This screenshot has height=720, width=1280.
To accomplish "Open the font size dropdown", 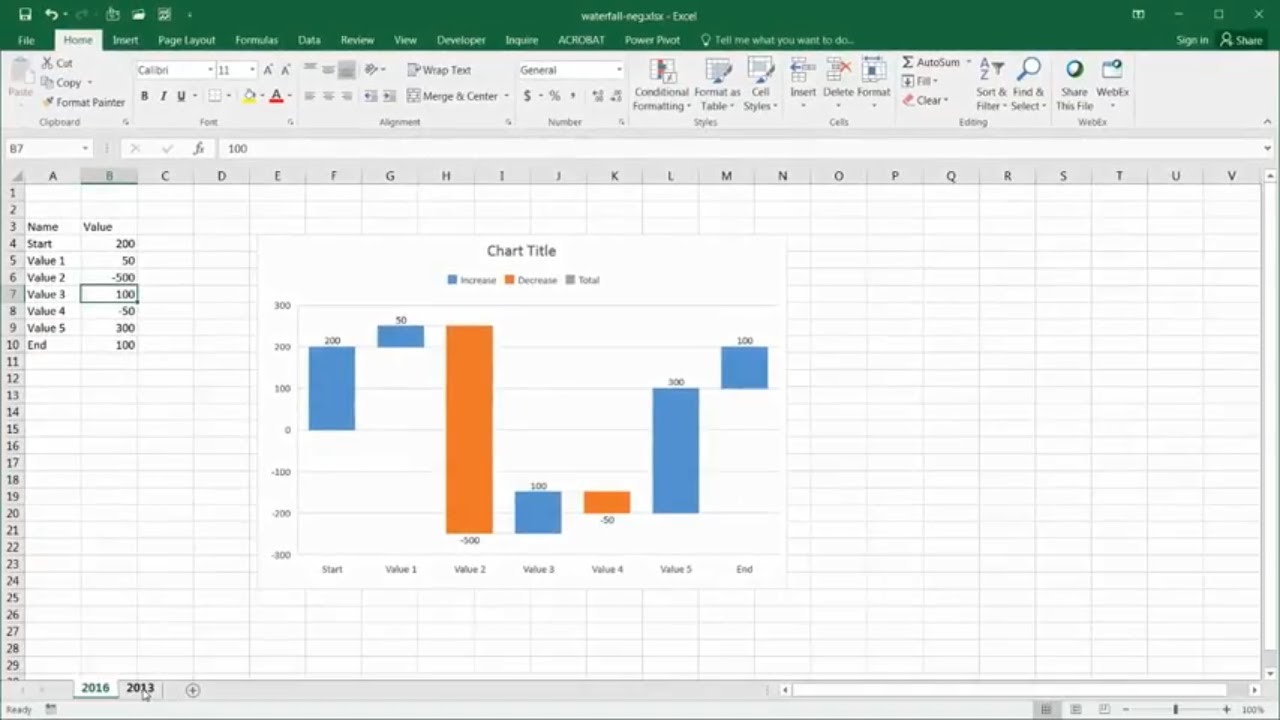I will pyautogui.click(x=252, y=70).
